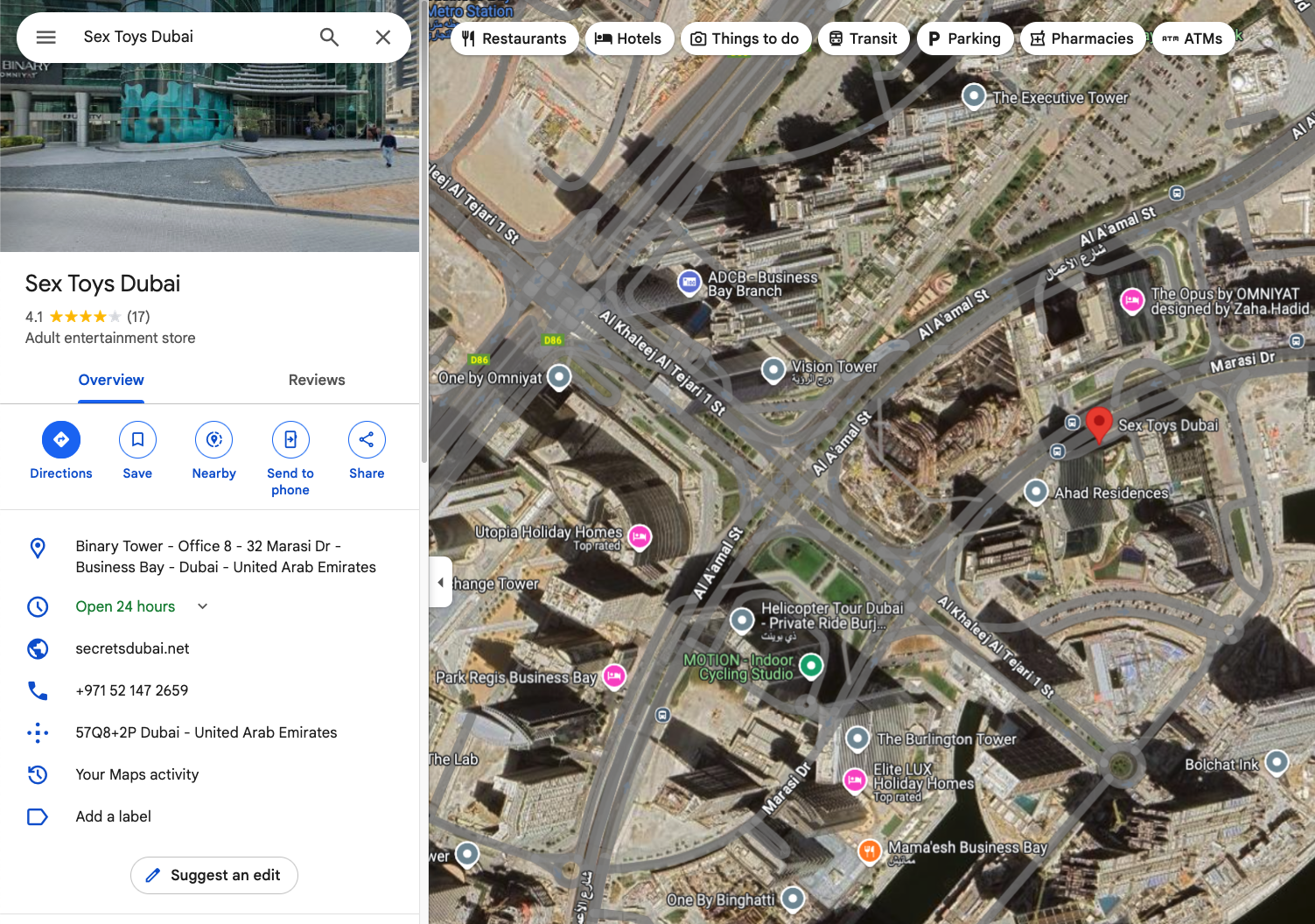Click the Send to phone icon
Image resolution: width=1315 pixels, height=924 pixels.
[x=290, y=439]
